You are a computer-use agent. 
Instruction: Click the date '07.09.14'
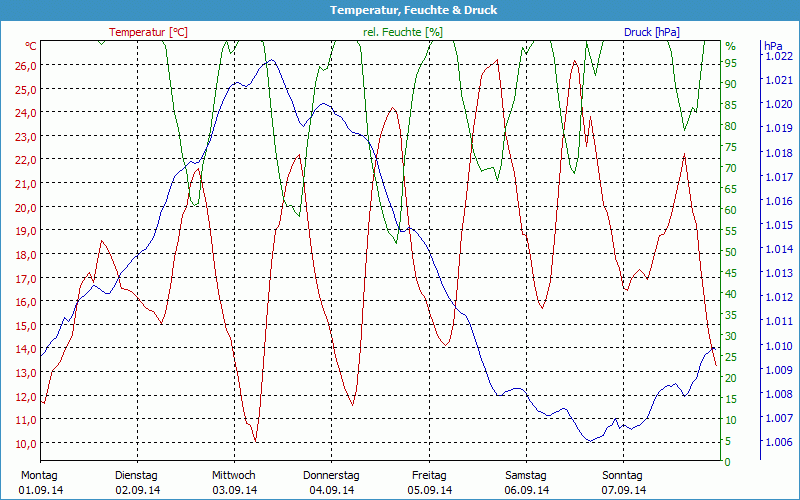(623, 490)
